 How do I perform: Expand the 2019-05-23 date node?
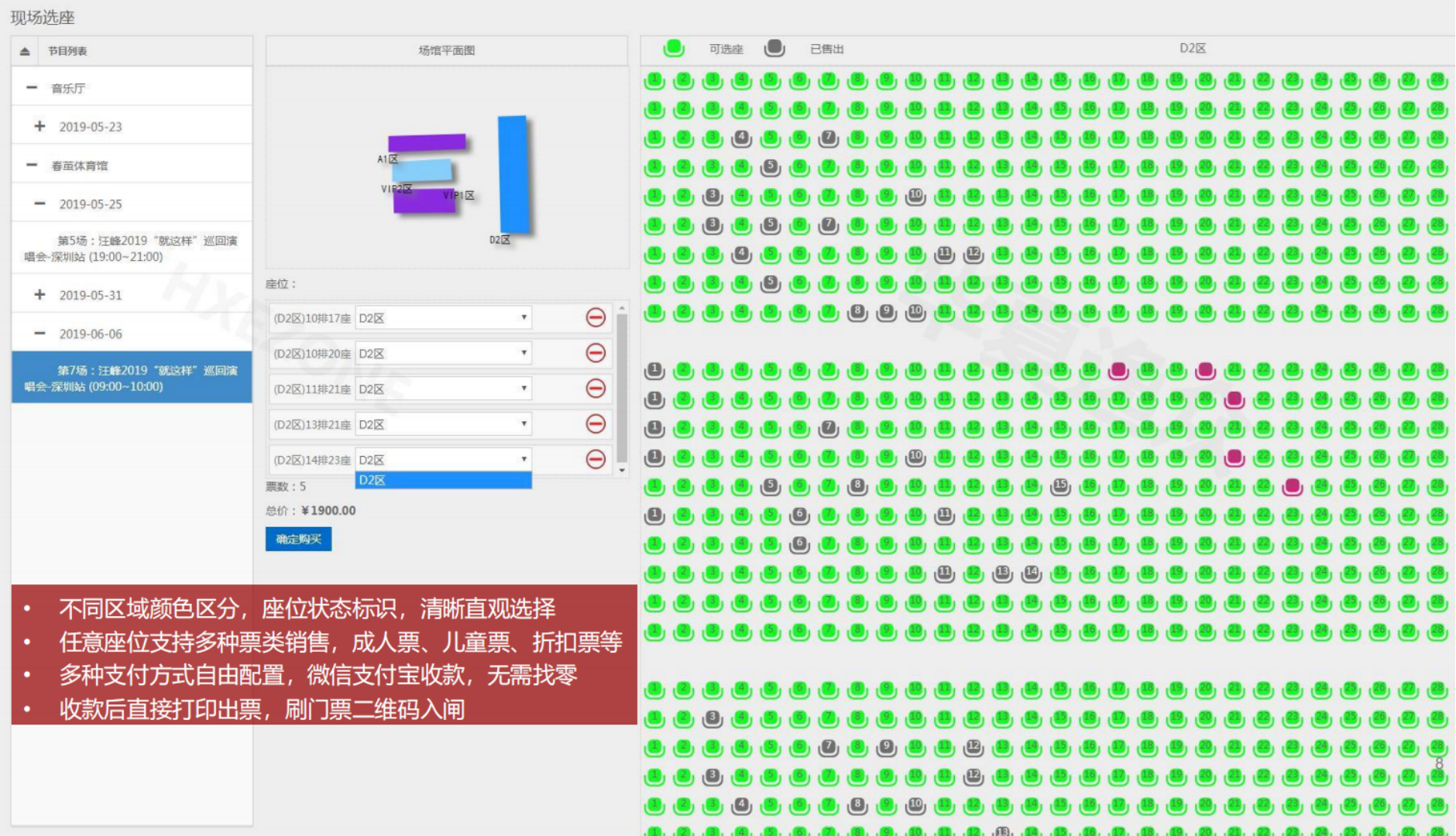[x=39, y=126]
